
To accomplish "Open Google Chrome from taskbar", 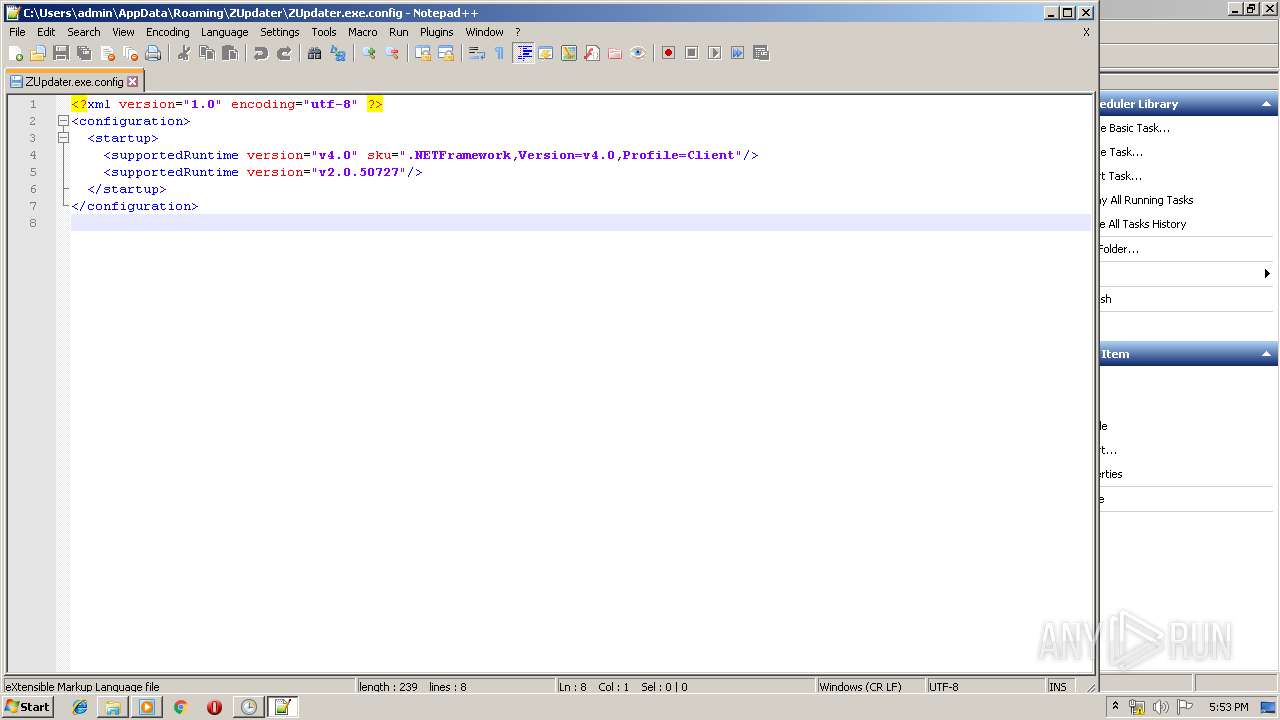I will click(181, 707).
